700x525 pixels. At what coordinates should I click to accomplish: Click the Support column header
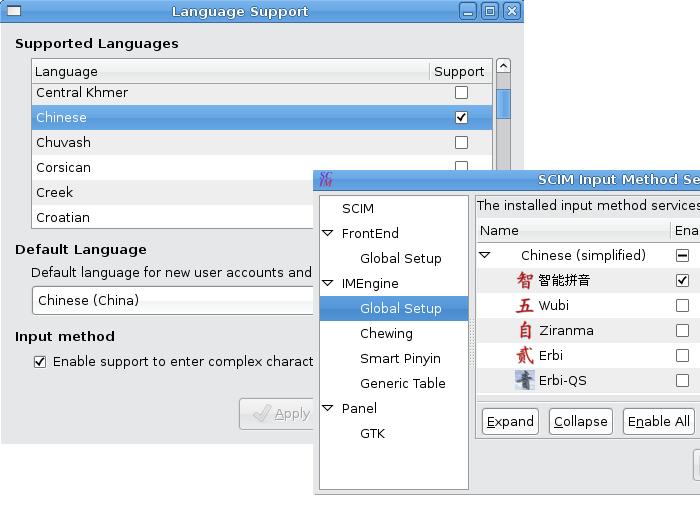coord(460,71)
